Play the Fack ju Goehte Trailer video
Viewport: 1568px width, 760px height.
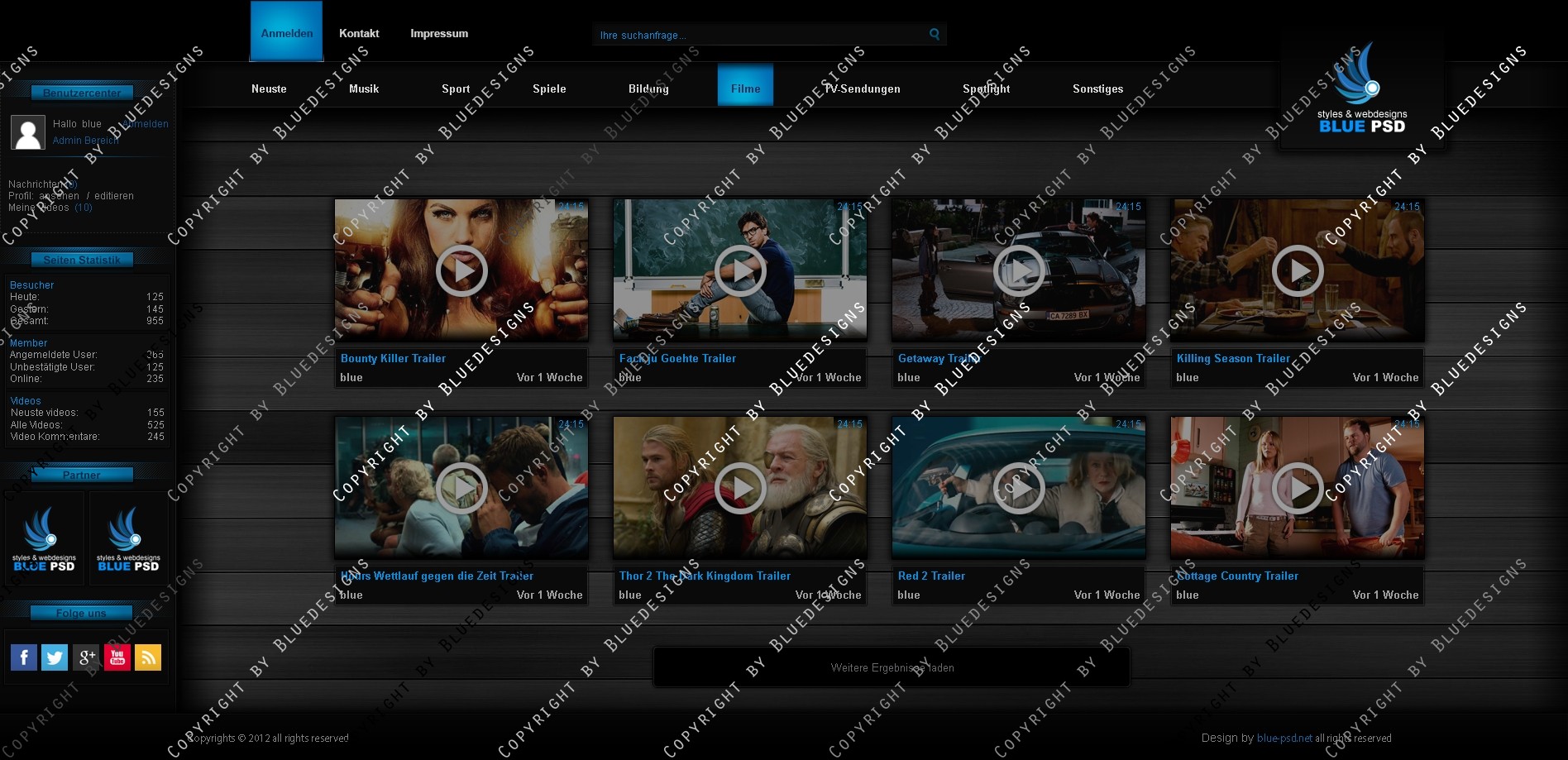740,270
